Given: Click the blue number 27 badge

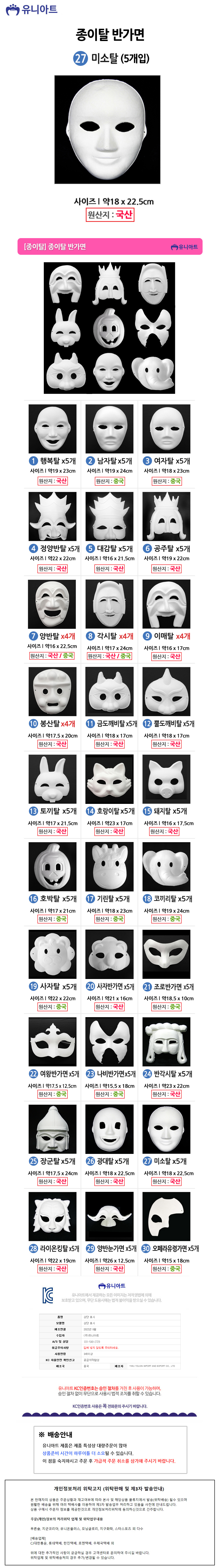Looking at the screenshot, I should 80,58.
